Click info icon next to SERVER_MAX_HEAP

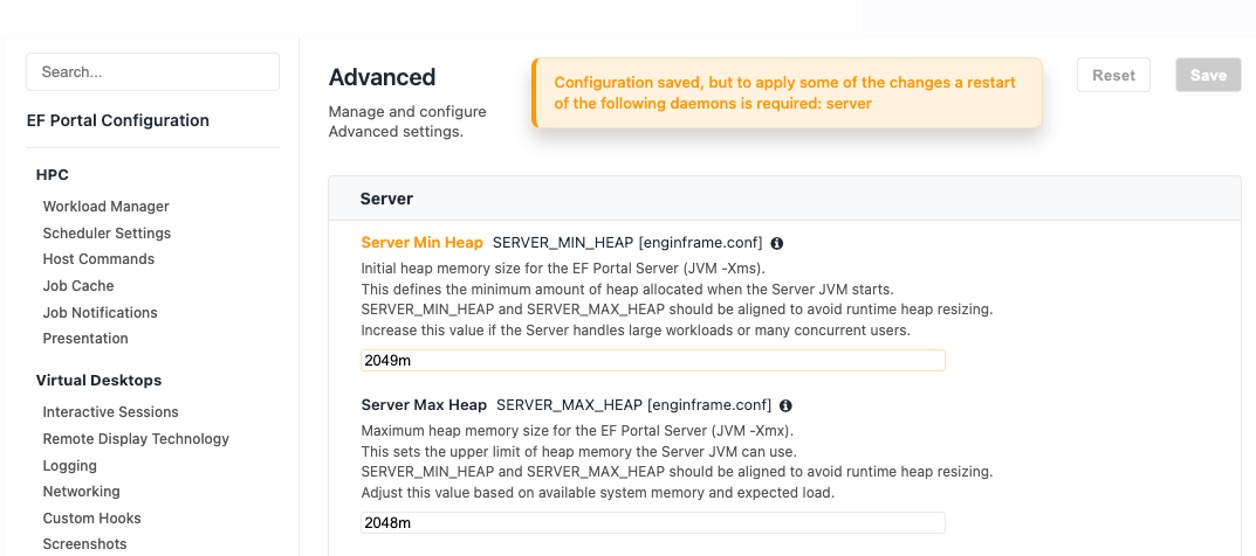tap(786, 406)
